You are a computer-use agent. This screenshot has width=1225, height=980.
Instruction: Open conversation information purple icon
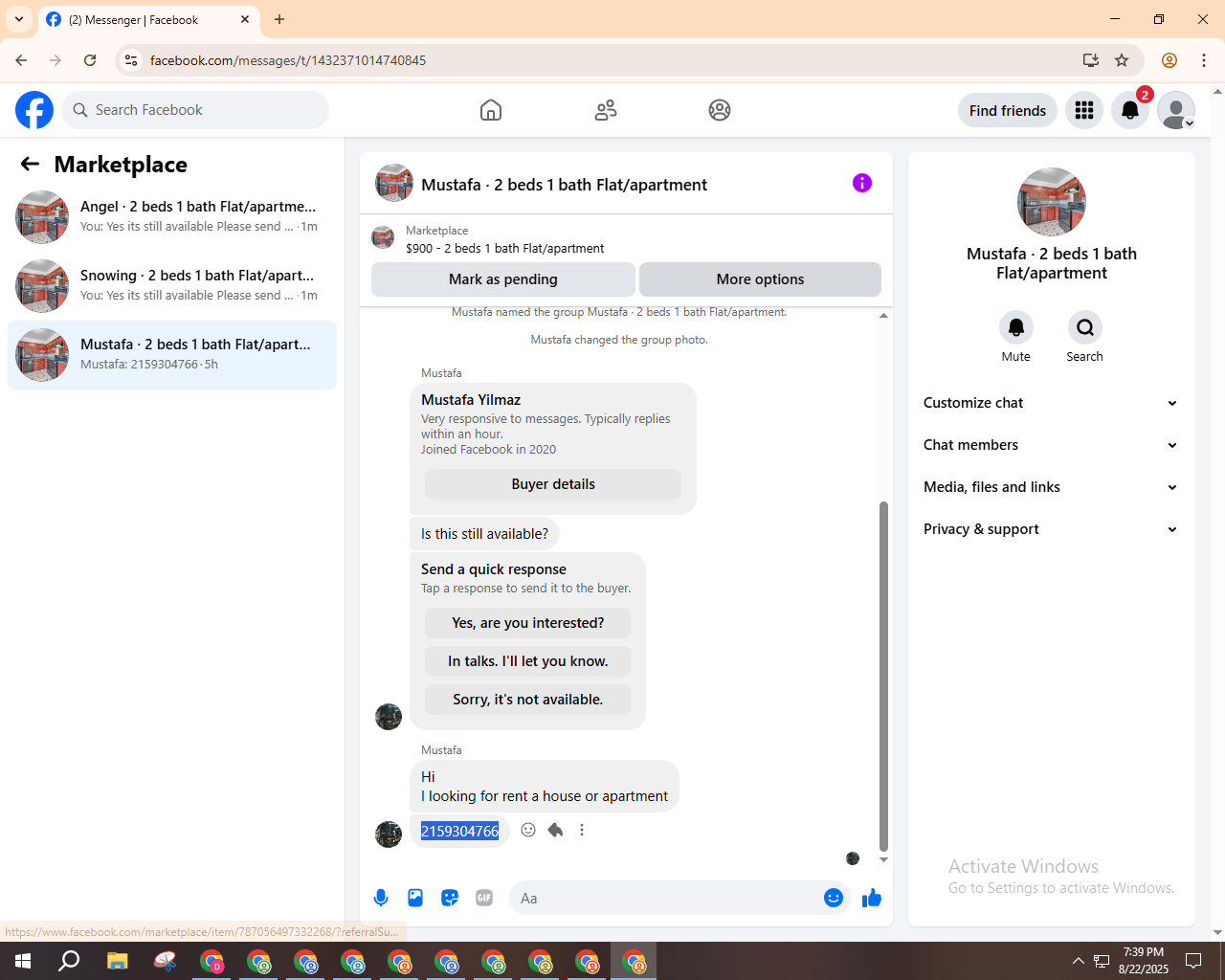[x=862, y=183]
